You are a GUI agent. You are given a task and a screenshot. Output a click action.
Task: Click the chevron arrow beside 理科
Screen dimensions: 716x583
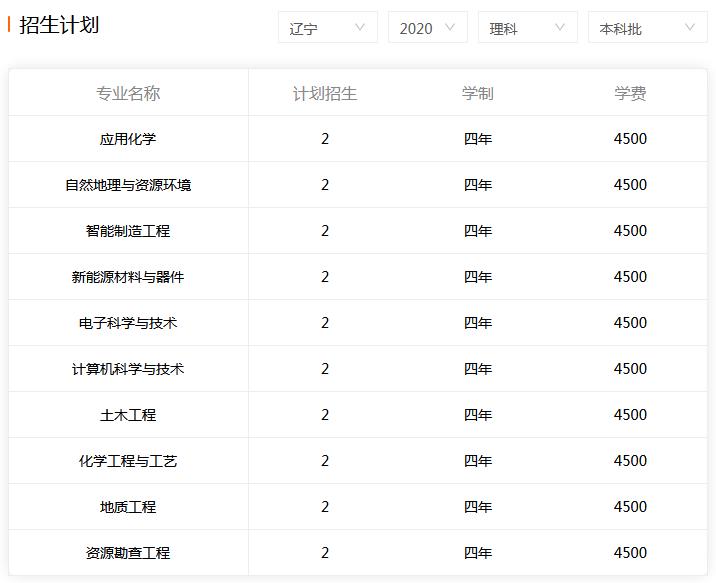[560, 28]
